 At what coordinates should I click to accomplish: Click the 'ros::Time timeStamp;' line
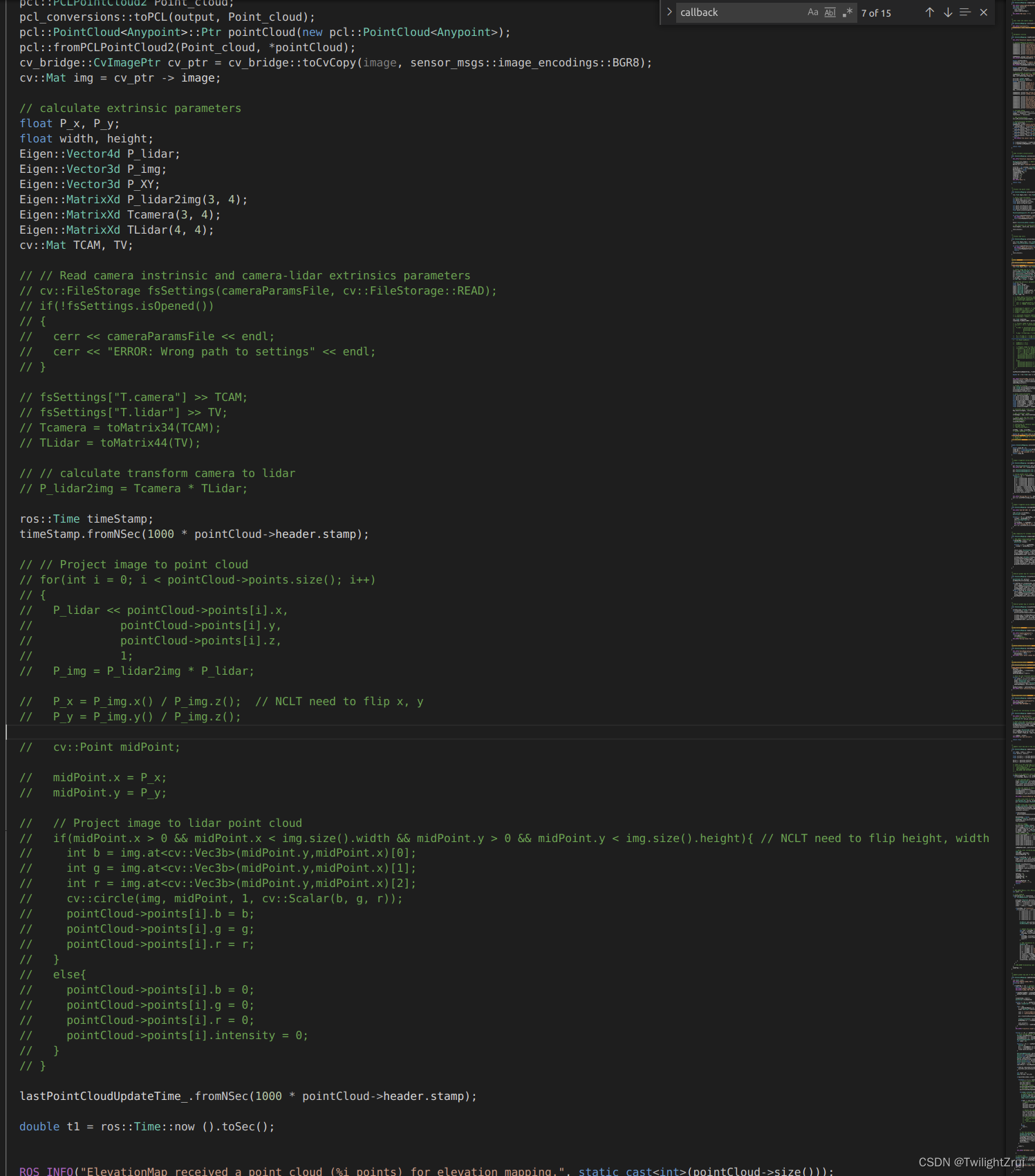point(86,519)
